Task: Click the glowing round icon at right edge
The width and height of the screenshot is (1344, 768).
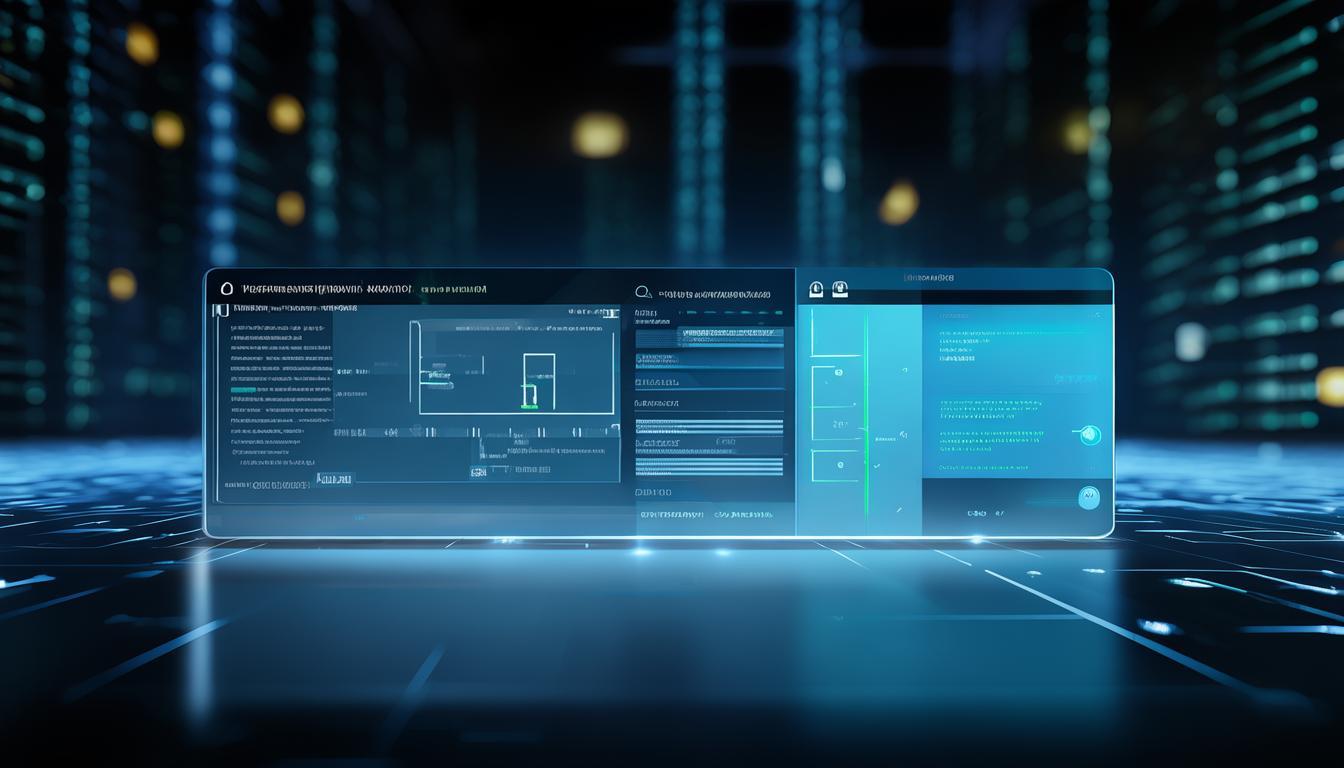Action: 1089,434
